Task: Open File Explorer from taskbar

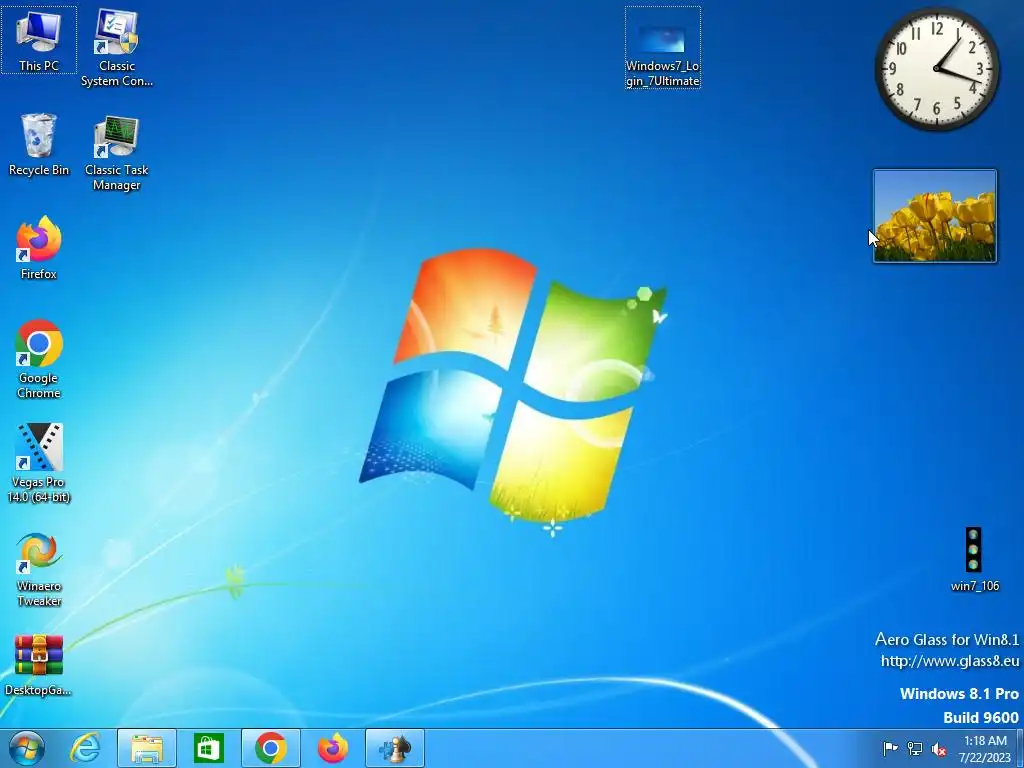Action: [x=147, y=748]
